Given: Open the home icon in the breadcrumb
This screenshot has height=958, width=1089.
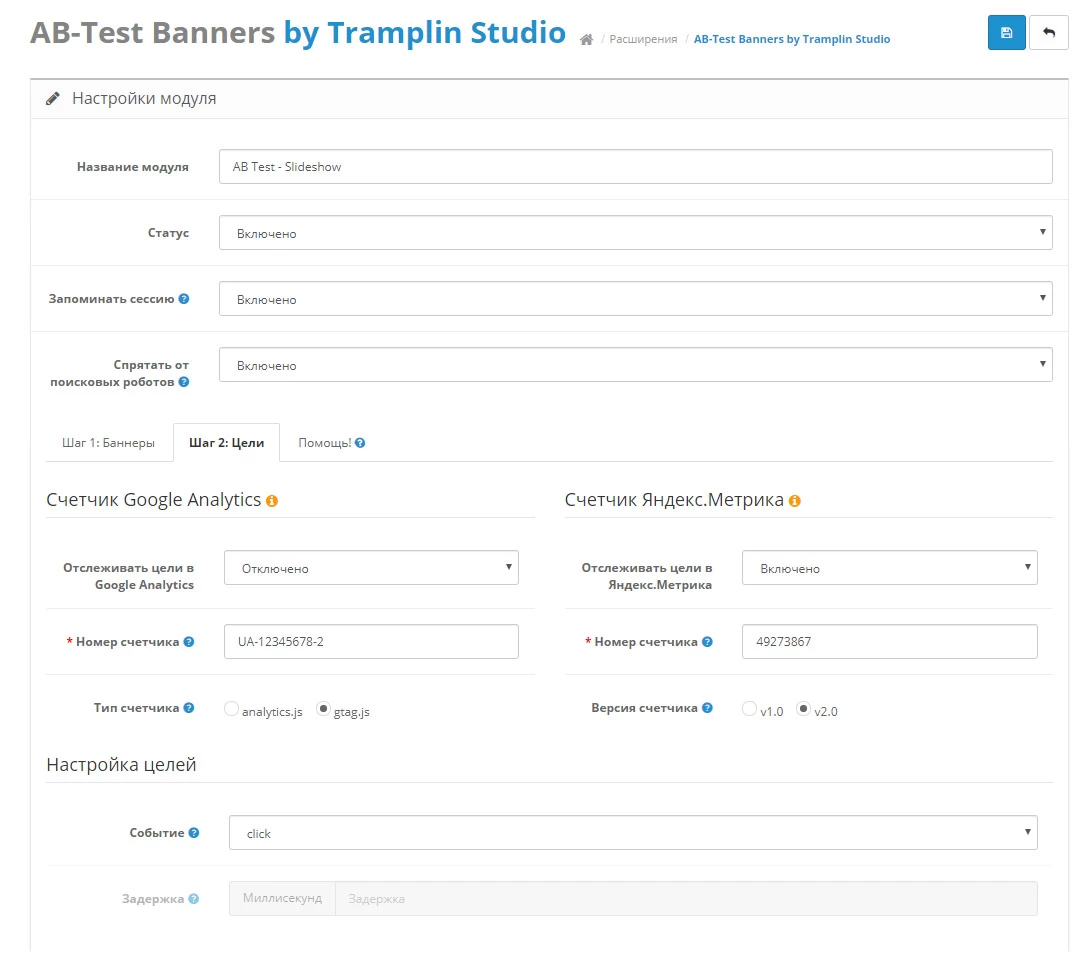Looking at the screenshot, I should click(x=586, y=40).
